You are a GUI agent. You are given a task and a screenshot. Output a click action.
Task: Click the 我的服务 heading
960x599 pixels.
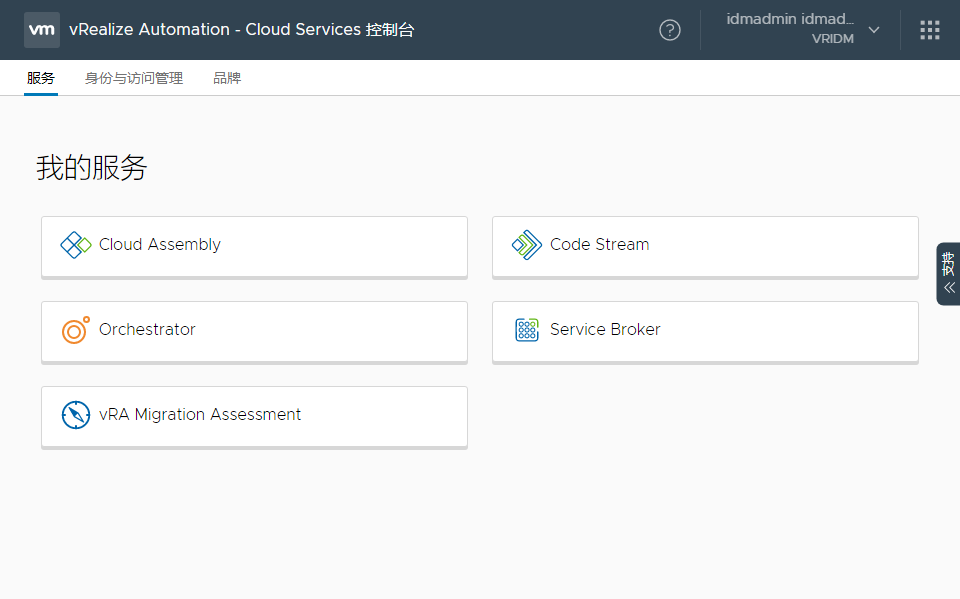coord(92,168)
